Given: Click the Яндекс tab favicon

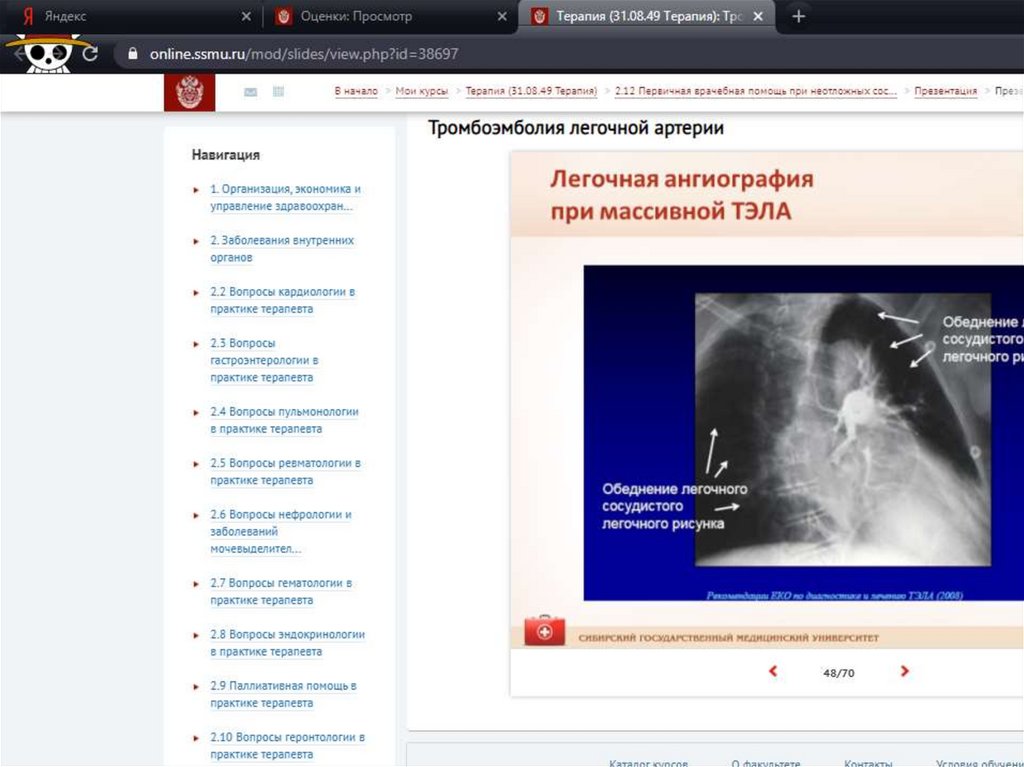Looking at the screenshot, I should coord(28,16).
